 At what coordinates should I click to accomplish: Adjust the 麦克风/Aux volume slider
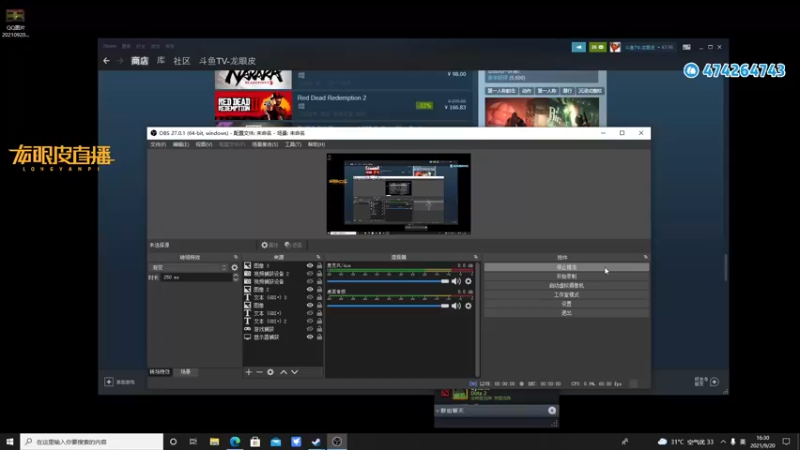(x=388, y=281)
